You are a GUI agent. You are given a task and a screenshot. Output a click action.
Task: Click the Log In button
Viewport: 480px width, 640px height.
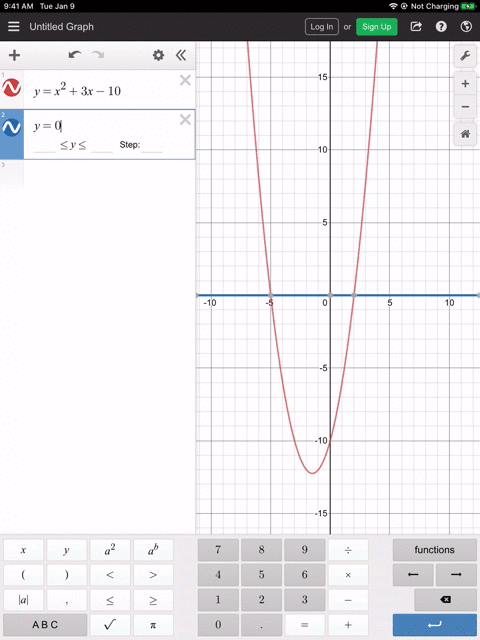[x=322, y=27]
